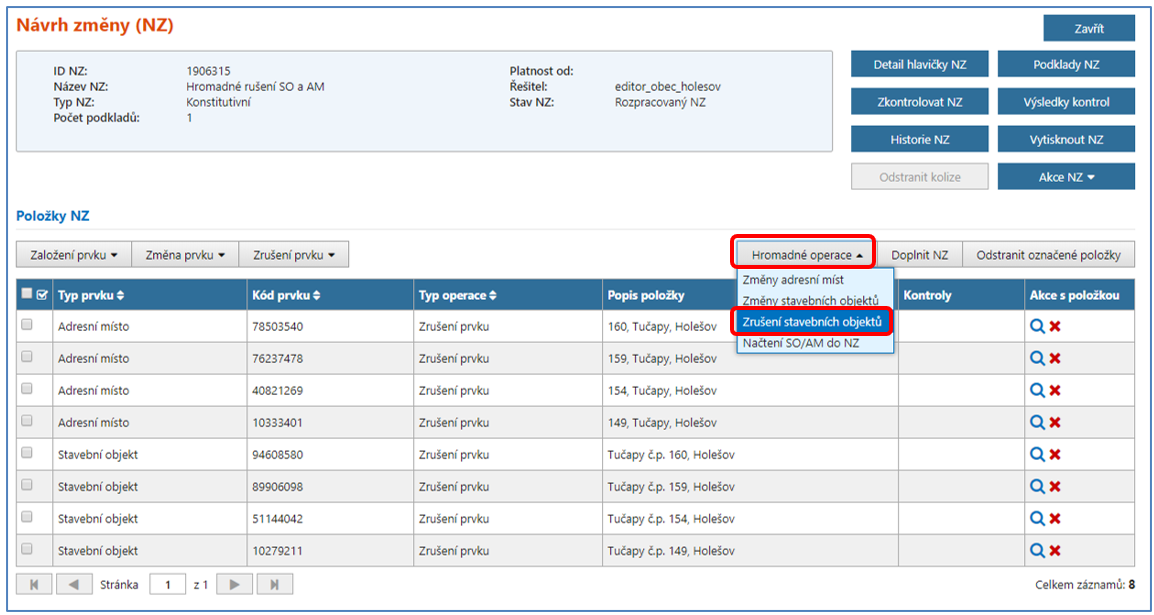Click the page number input field
1154x615 pixels.
point(167,584)
